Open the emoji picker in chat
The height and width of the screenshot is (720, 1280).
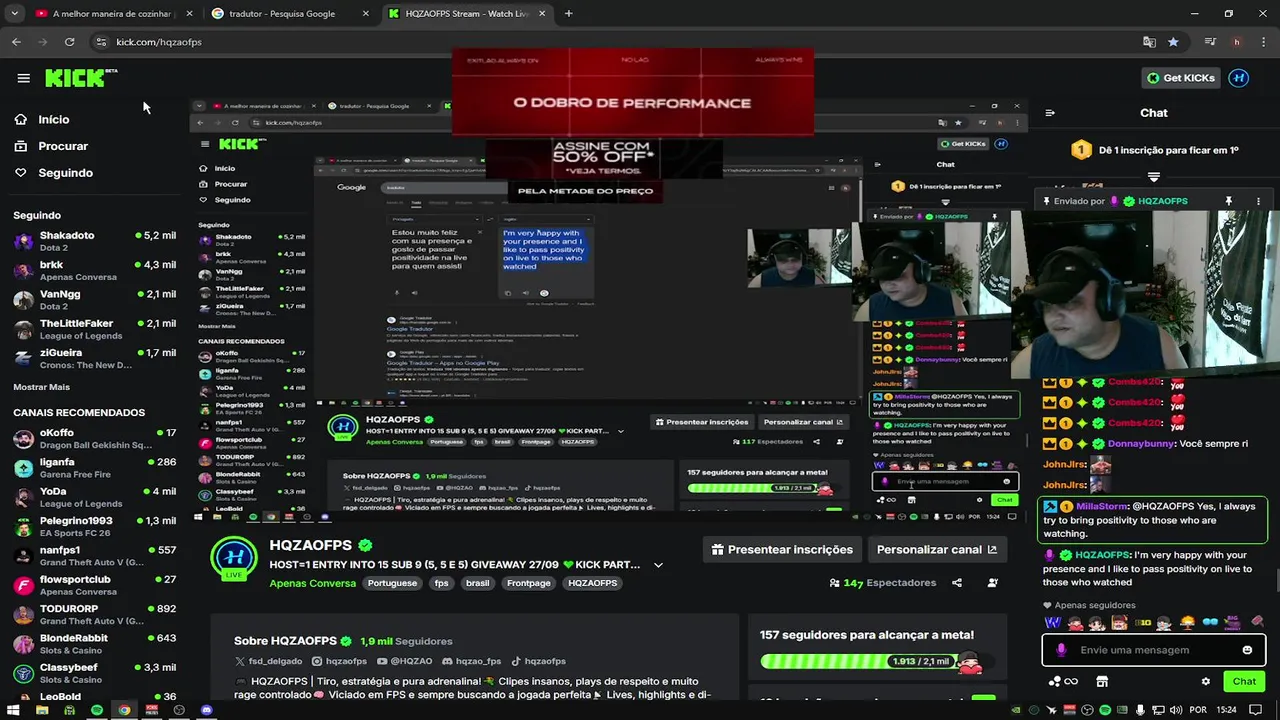point(1247,650)
